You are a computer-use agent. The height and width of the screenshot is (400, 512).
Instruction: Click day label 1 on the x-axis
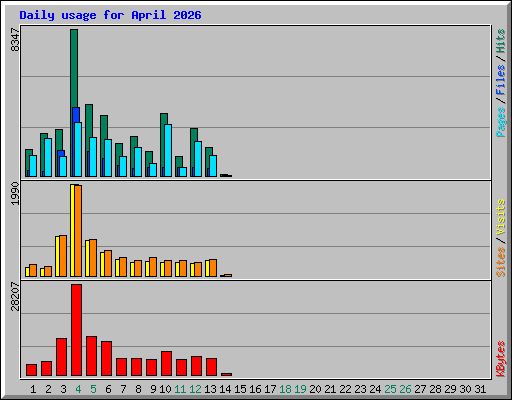coord(33,389)
